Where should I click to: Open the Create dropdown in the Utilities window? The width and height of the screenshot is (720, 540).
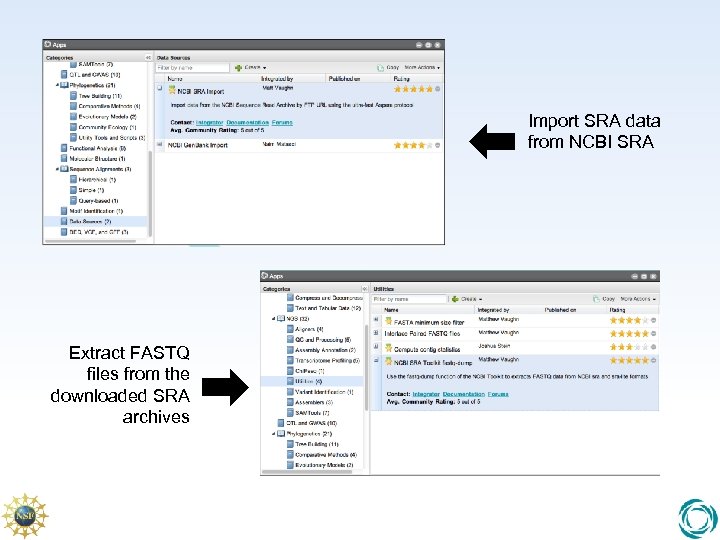pos(467,299)
